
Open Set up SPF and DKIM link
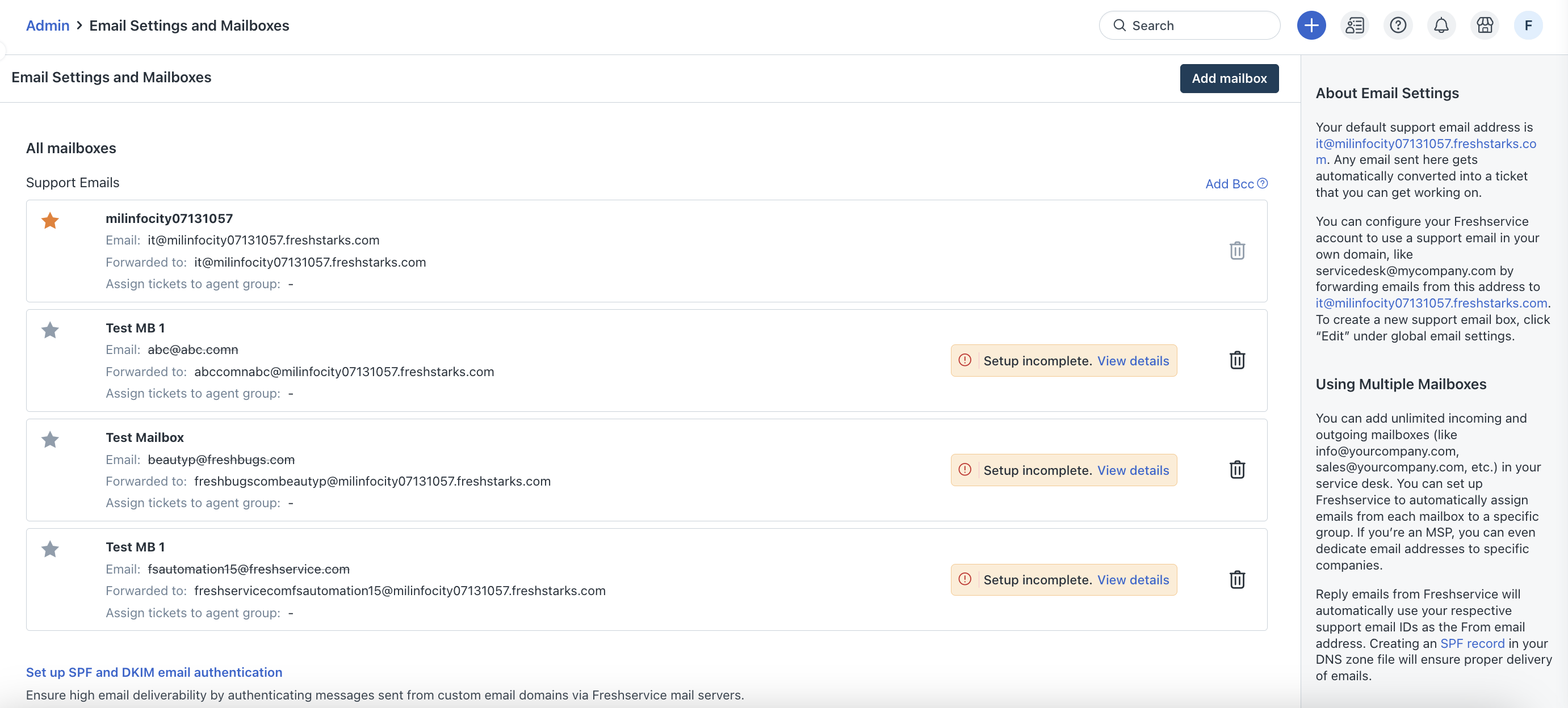pyautogui.click(x=154, y=672)
